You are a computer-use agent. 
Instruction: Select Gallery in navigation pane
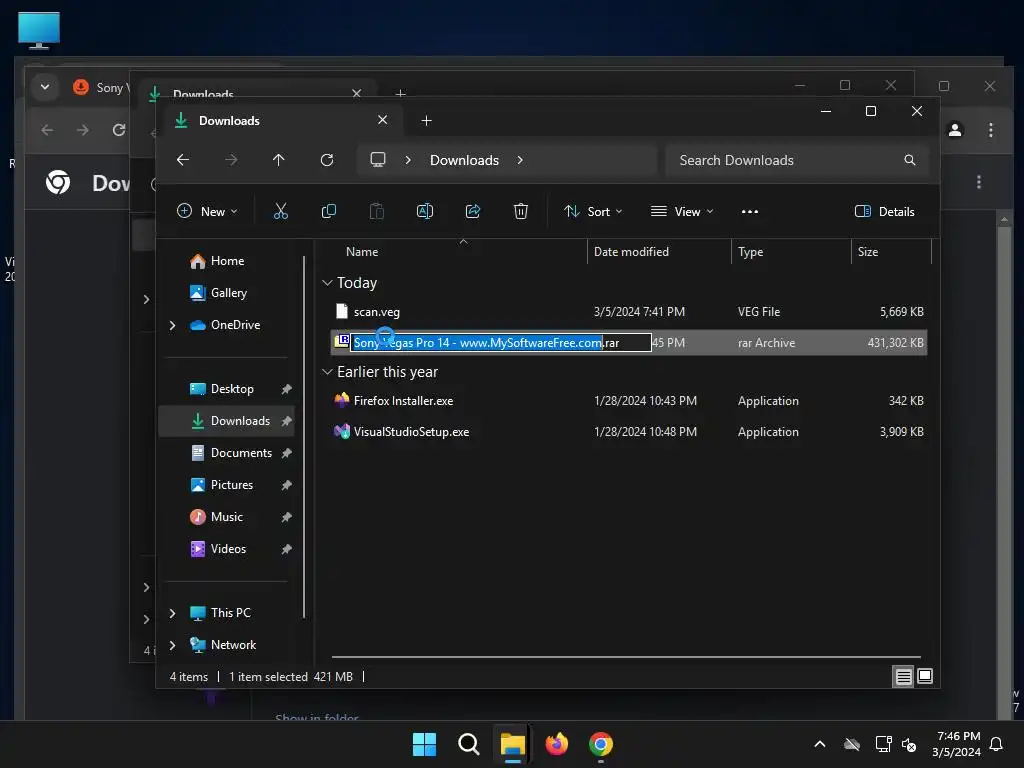point(226,293)
